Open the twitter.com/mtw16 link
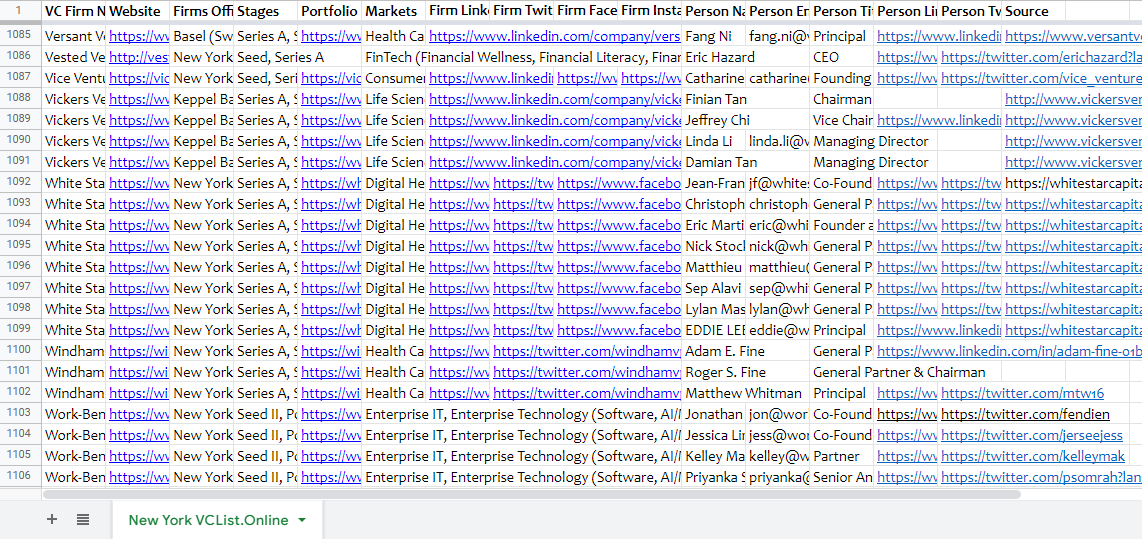The width and height of the screenshot is (1142, 539). [x=1023, y=393]
